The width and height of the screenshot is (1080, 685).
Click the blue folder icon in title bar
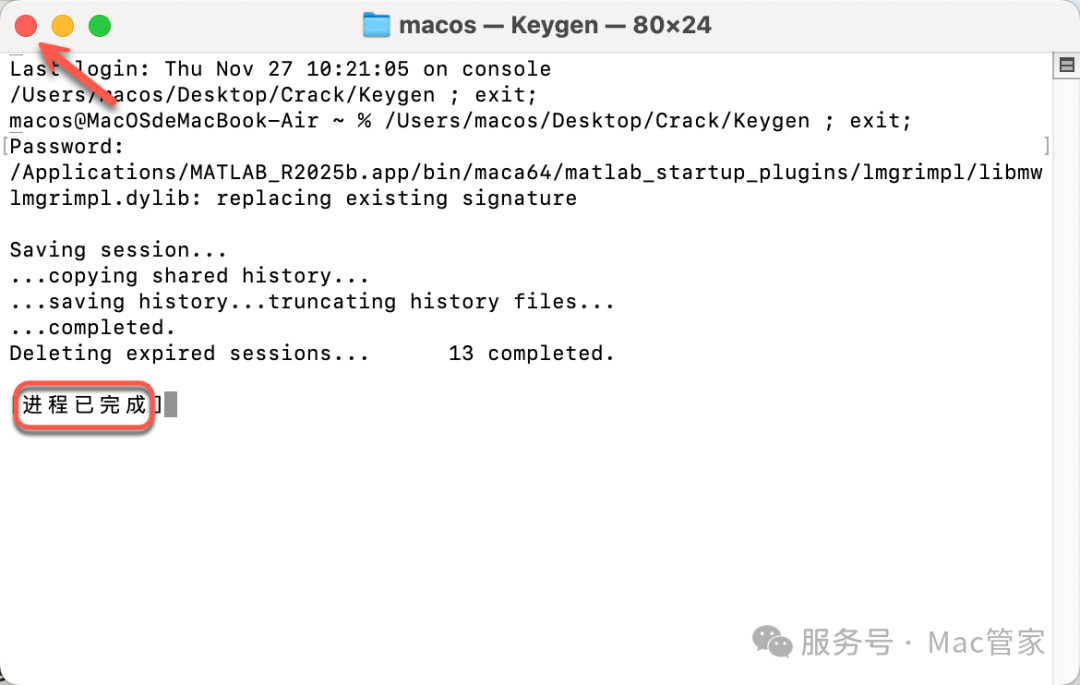point(376,25)
